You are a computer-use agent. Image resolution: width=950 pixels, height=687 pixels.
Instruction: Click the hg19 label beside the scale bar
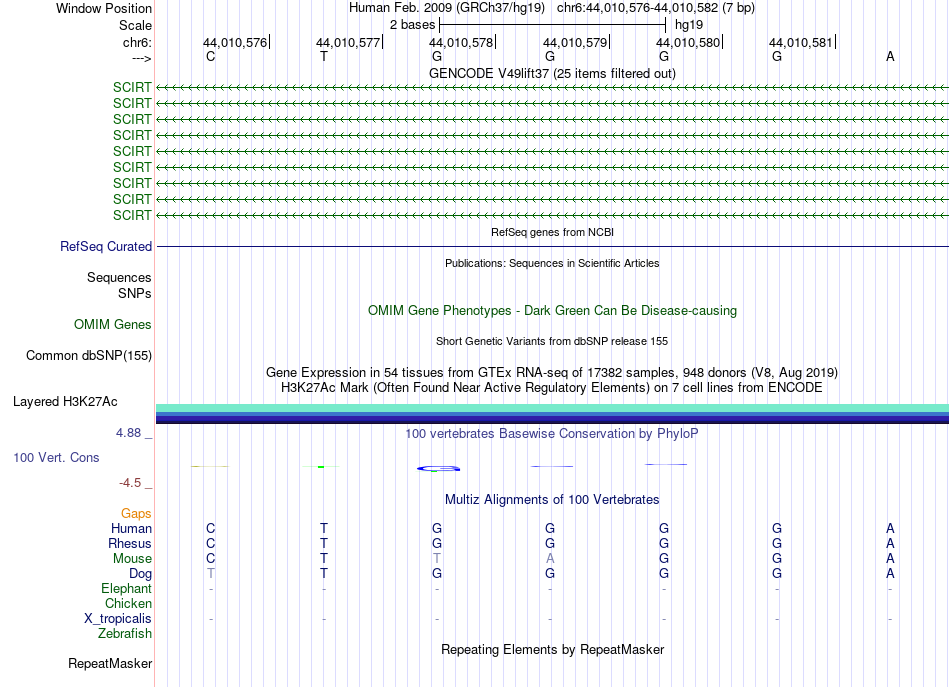tap(689, 25)
